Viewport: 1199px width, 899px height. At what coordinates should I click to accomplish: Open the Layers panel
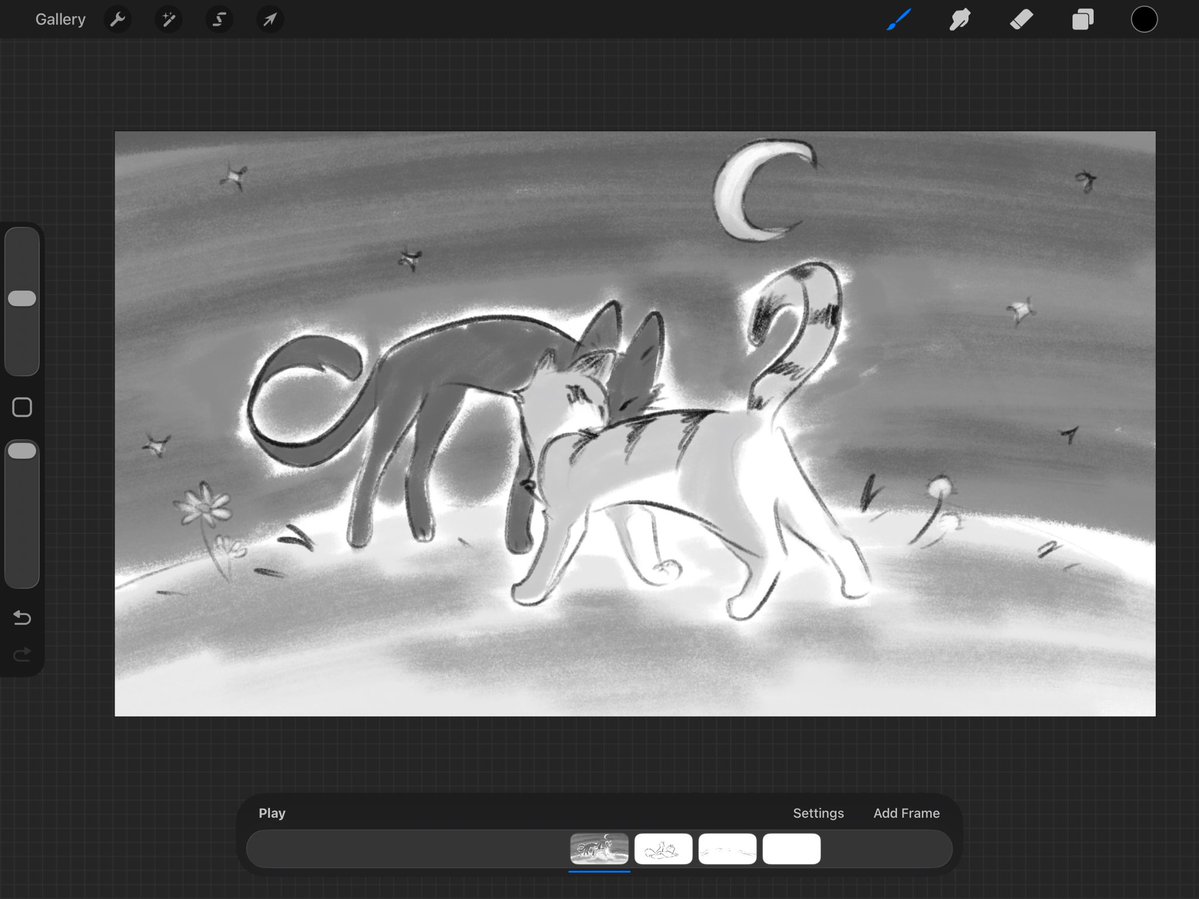(x=1082, y=19)
